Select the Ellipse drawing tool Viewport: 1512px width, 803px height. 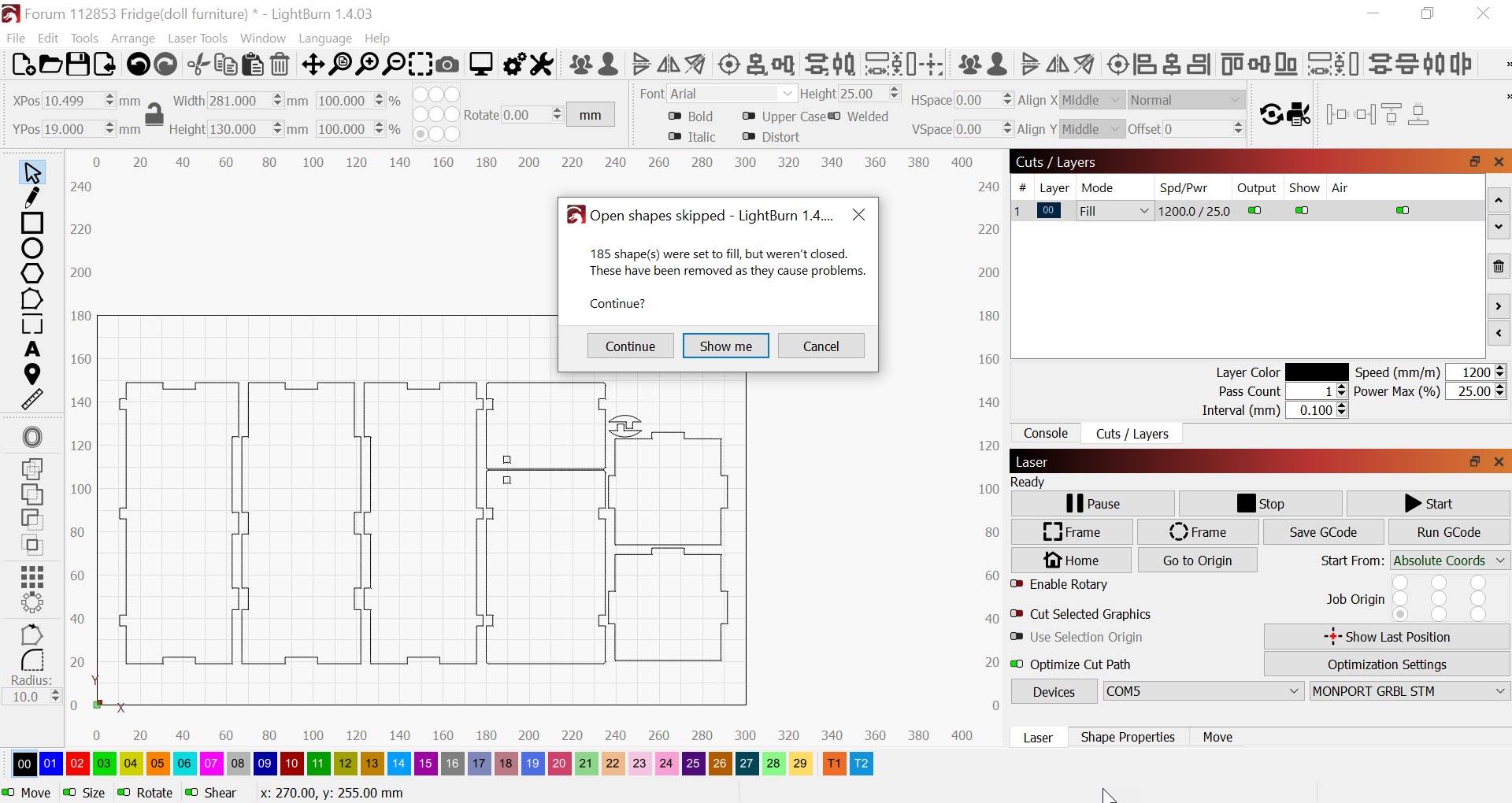(x=33, y=248)
